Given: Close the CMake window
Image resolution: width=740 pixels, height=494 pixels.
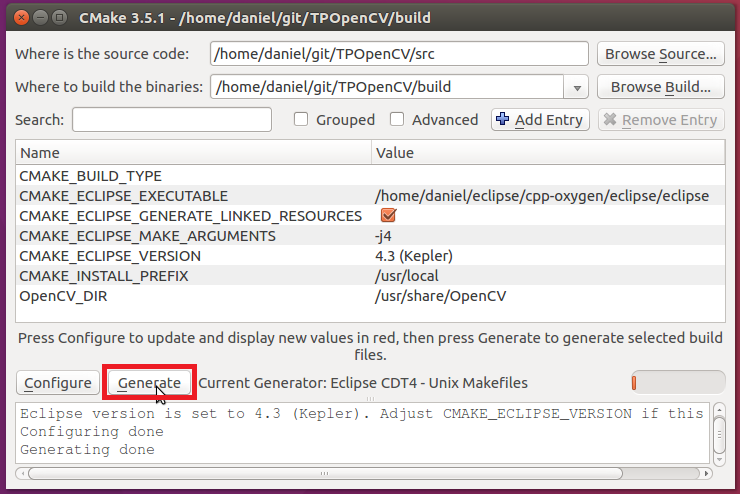Looking at the screenshot, I should coord(21,18).
